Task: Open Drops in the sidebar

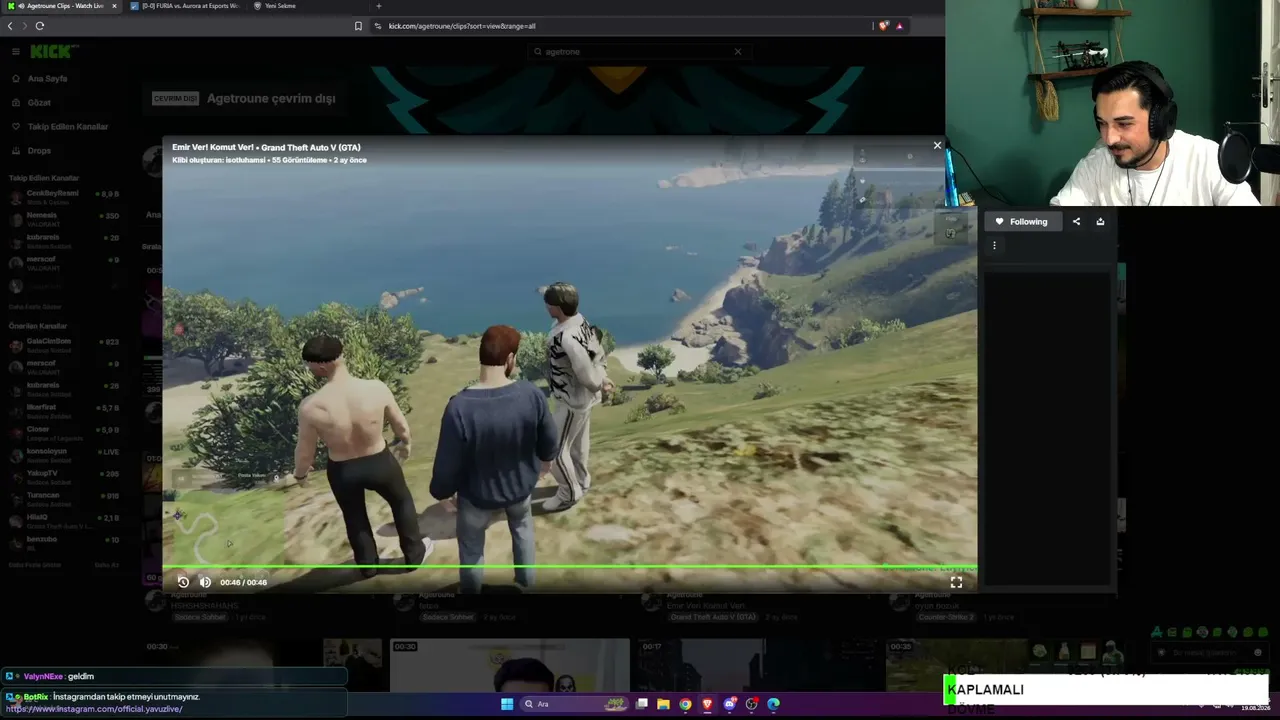Action: 32,151
